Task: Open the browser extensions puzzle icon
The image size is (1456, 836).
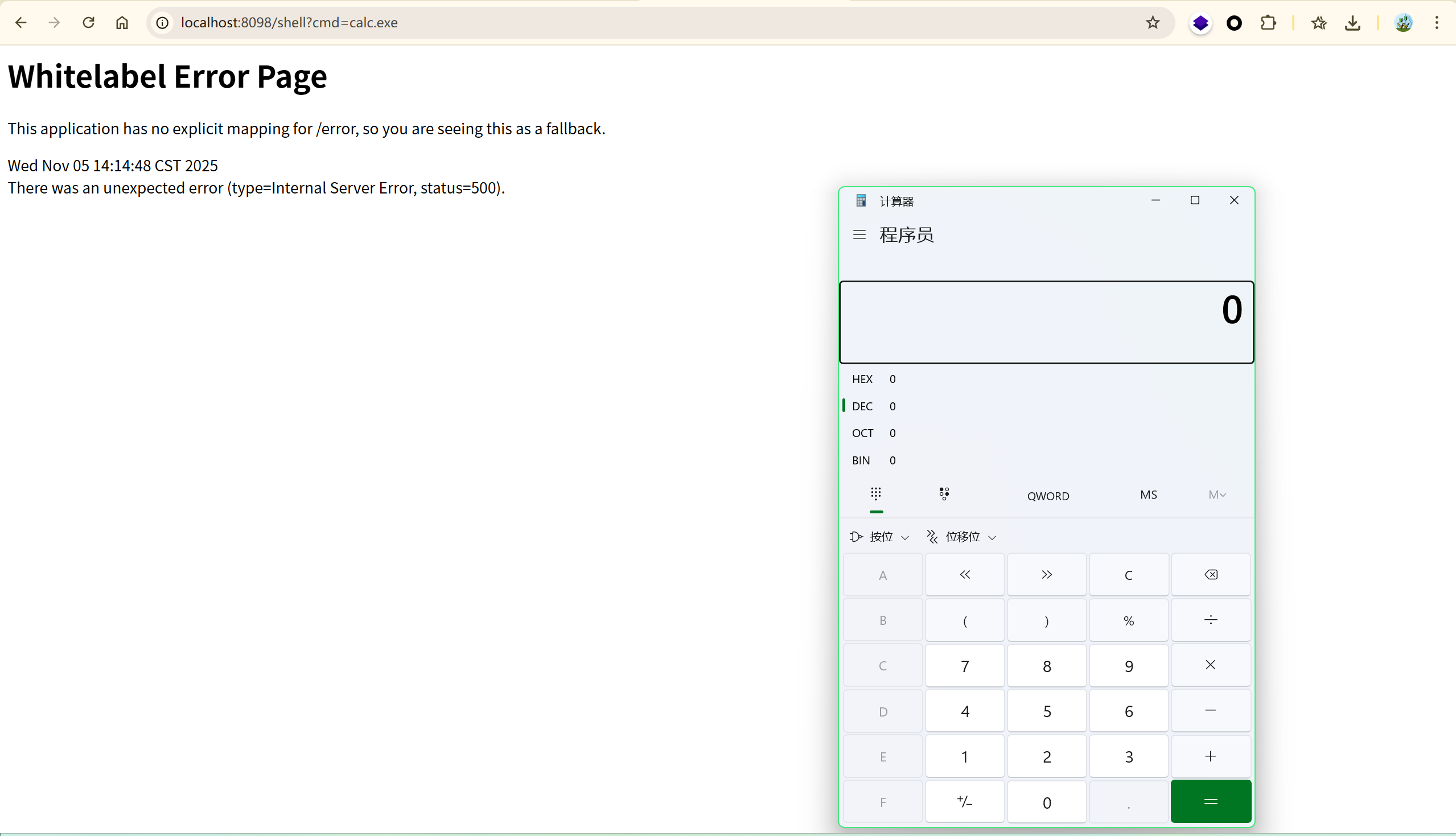Action: (x=1268, y=23)
